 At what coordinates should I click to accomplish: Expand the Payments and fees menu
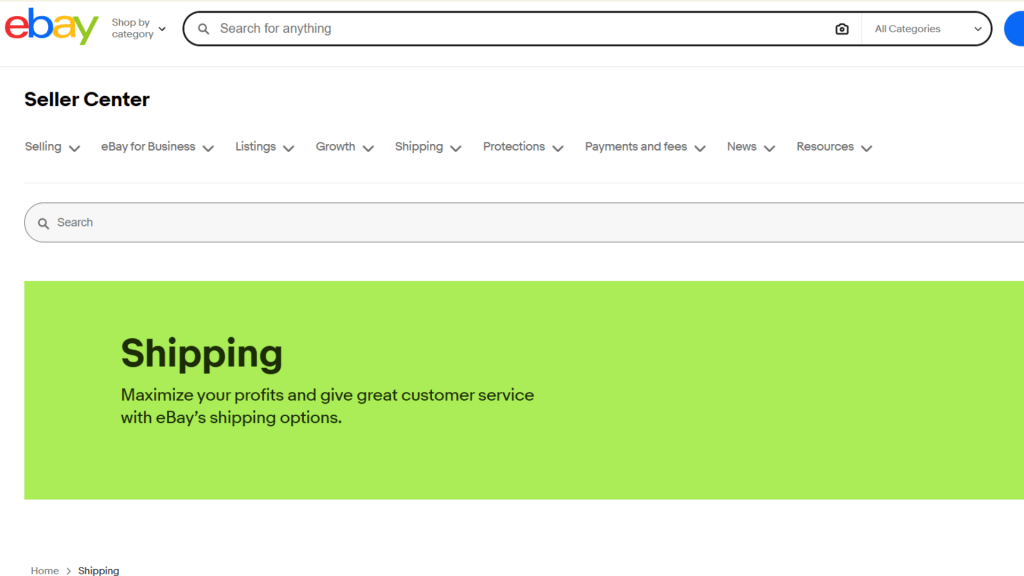(645, 147)
